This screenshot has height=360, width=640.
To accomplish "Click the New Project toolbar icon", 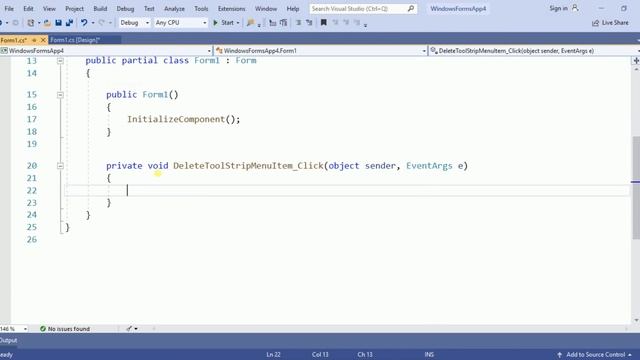I will pos(31,23).
